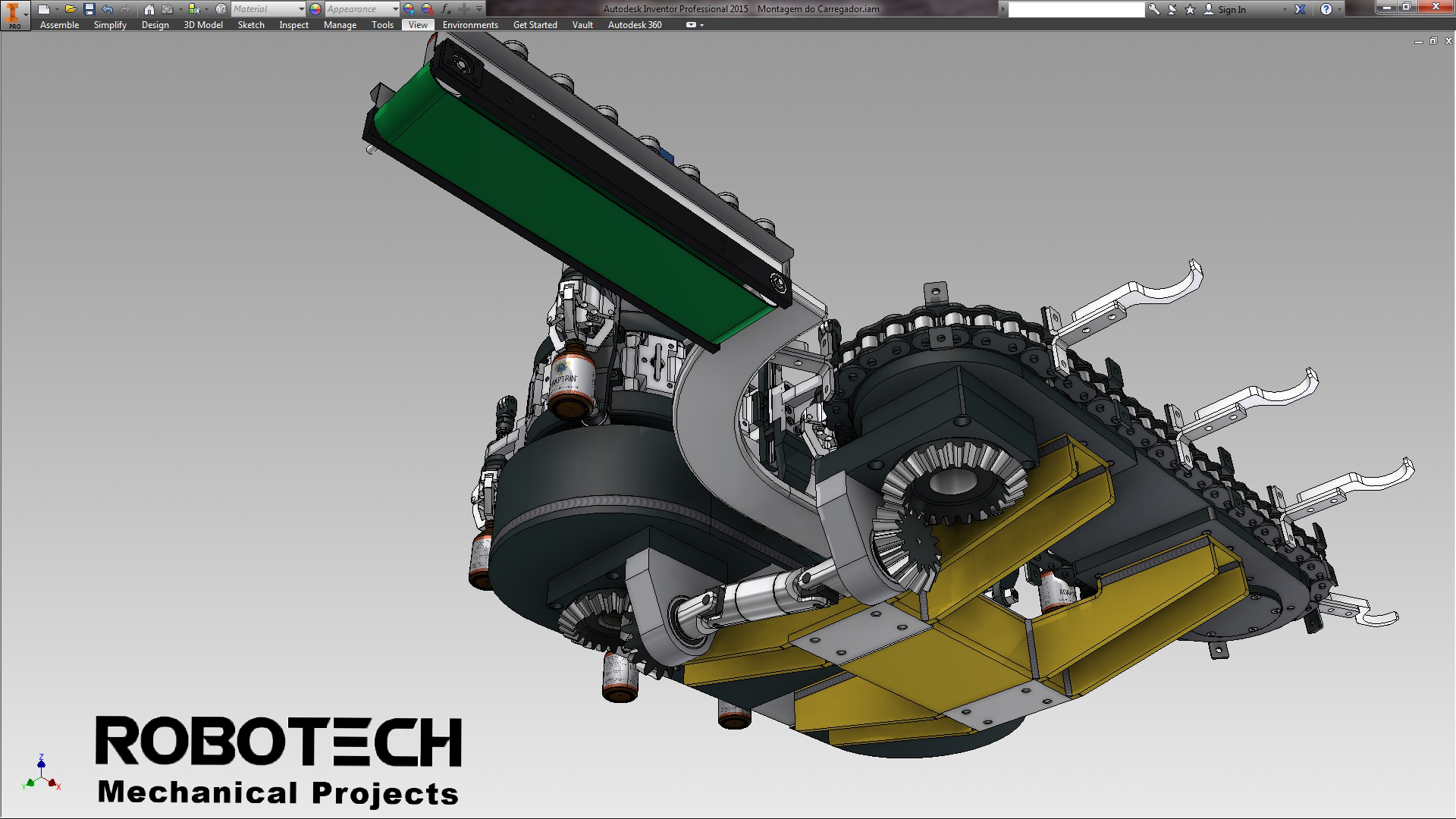
Task: Open Favorites star icon
Action: click(x=1190, y=9)
